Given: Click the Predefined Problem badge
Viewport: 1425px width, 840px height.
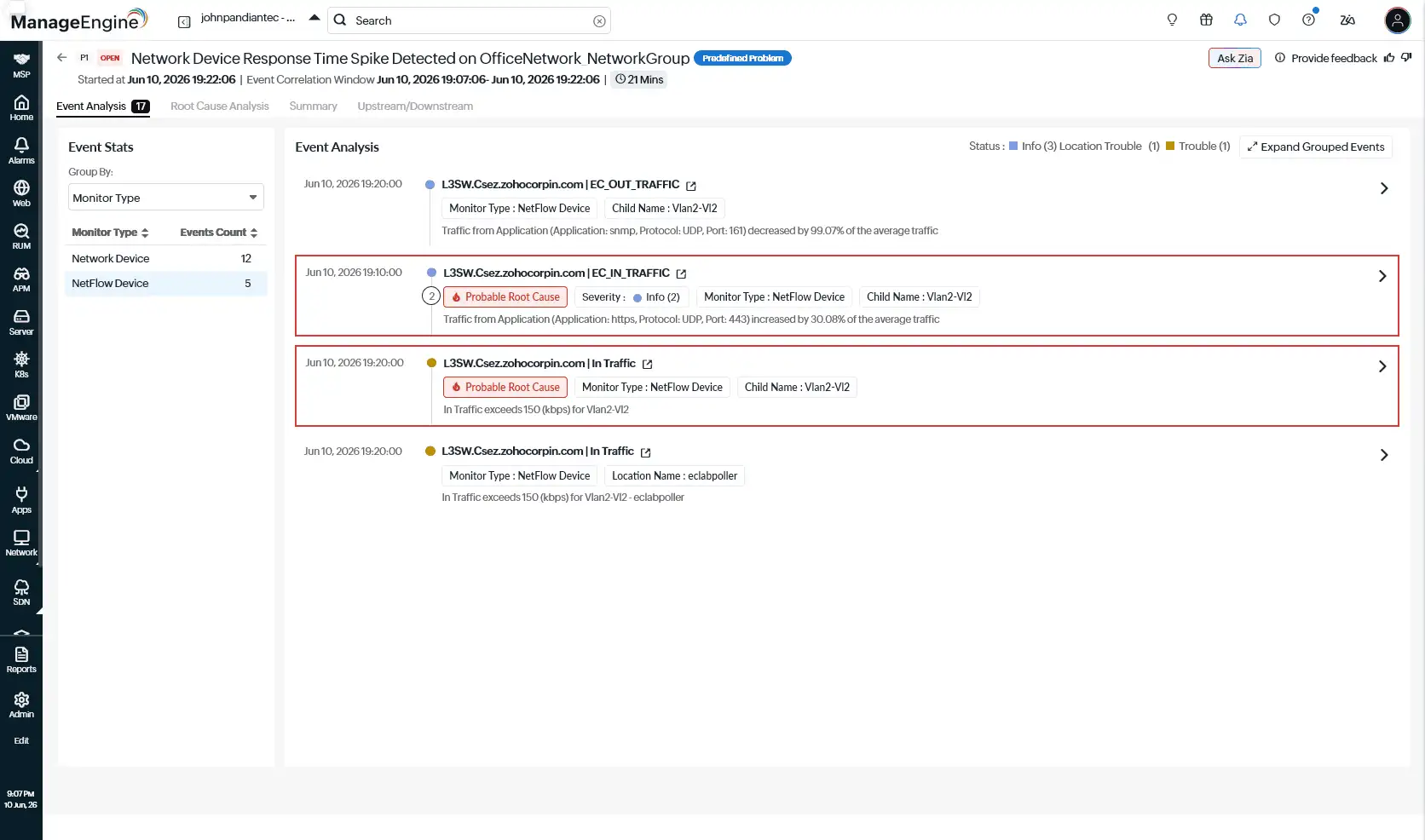Looking at the screenshot, I should 742,58.
